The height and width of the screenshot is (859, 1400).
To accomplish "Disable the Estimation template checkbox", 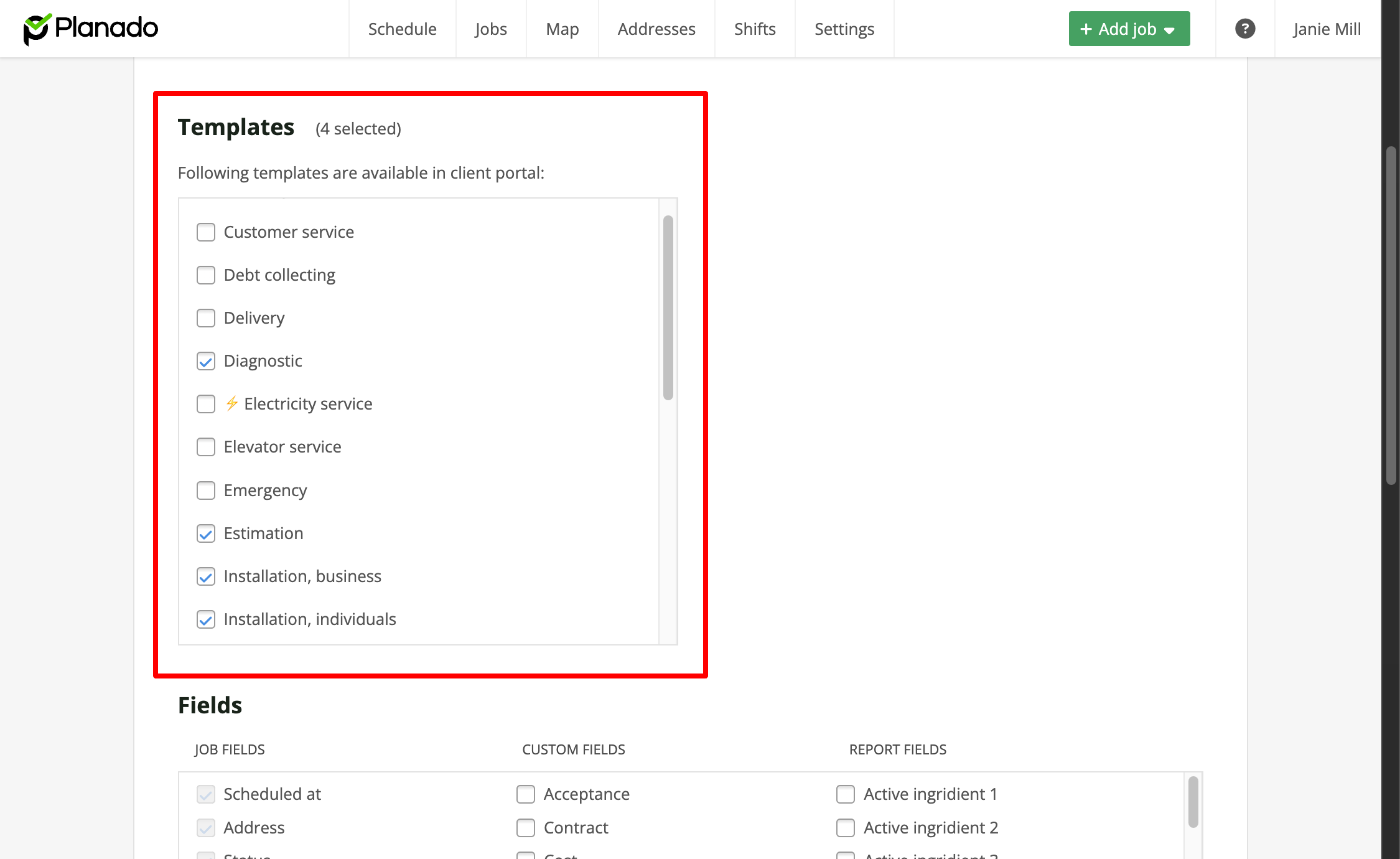I will [206, 533].
